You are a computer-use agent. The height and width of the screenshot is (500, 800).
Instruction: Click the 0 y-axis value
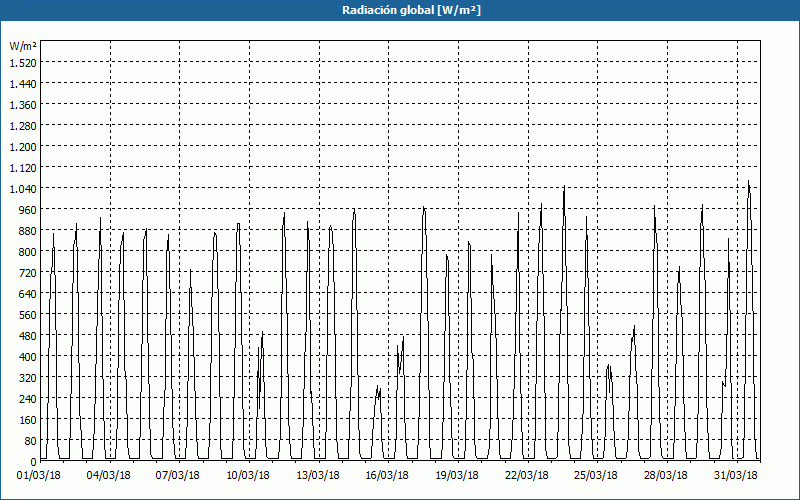point(34,462)
